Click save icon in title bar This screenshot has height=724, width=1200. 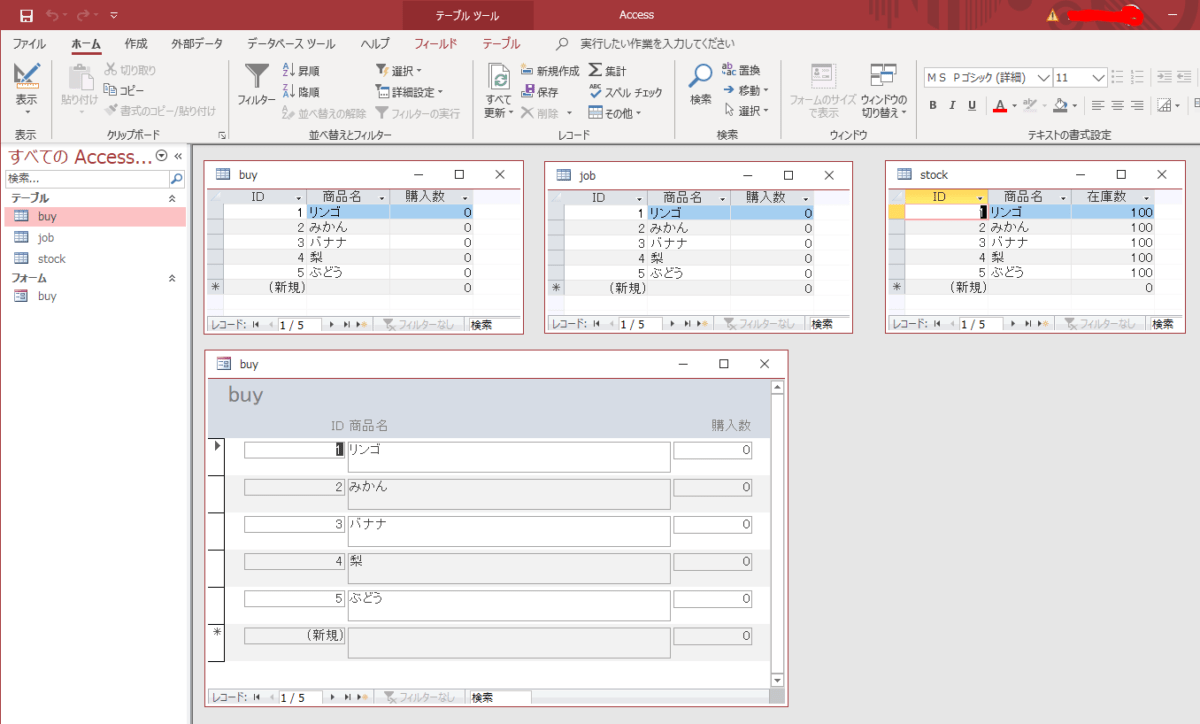[25, 15]
